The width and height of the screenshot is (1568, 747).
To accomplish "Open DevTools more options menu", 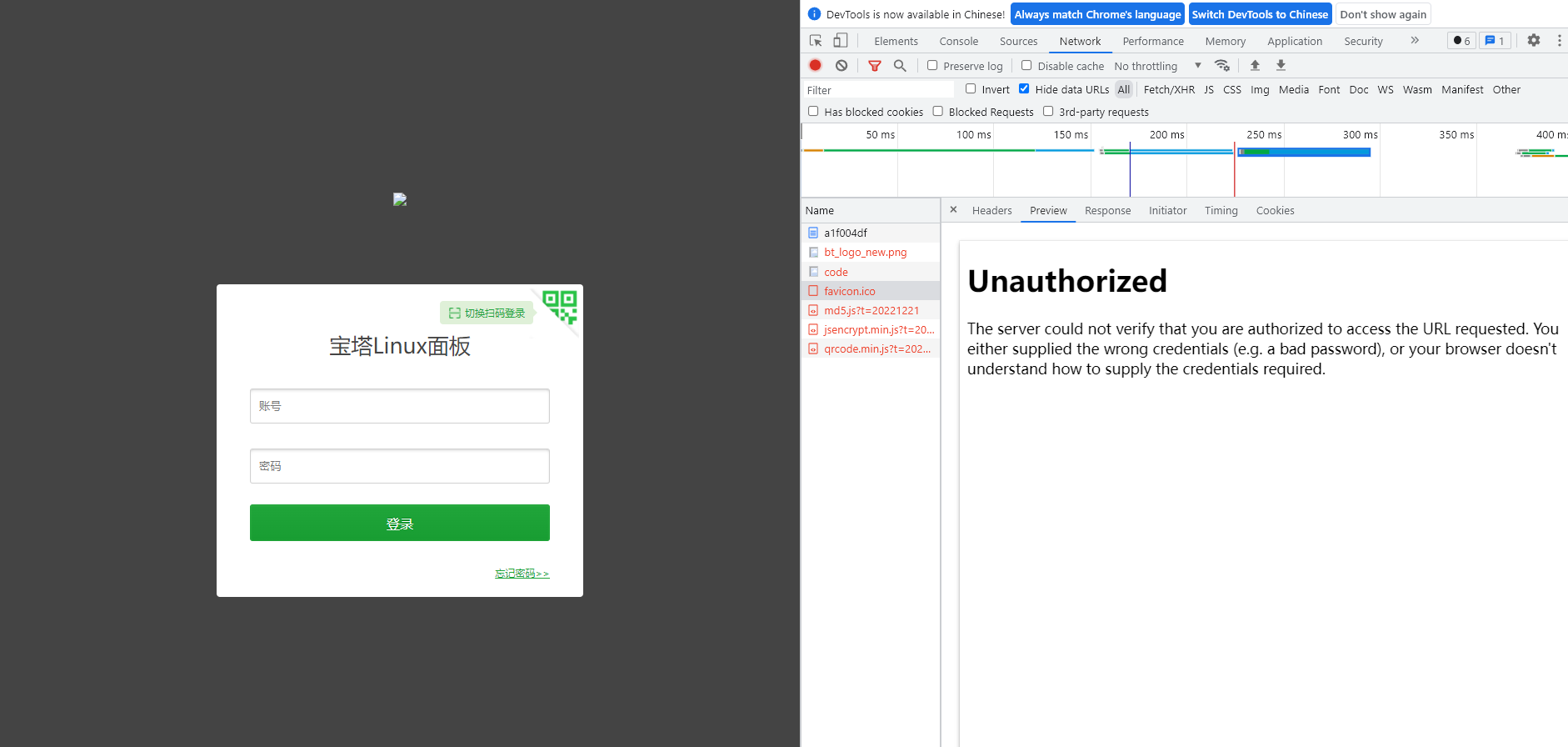I will [x=1560, y=40].
